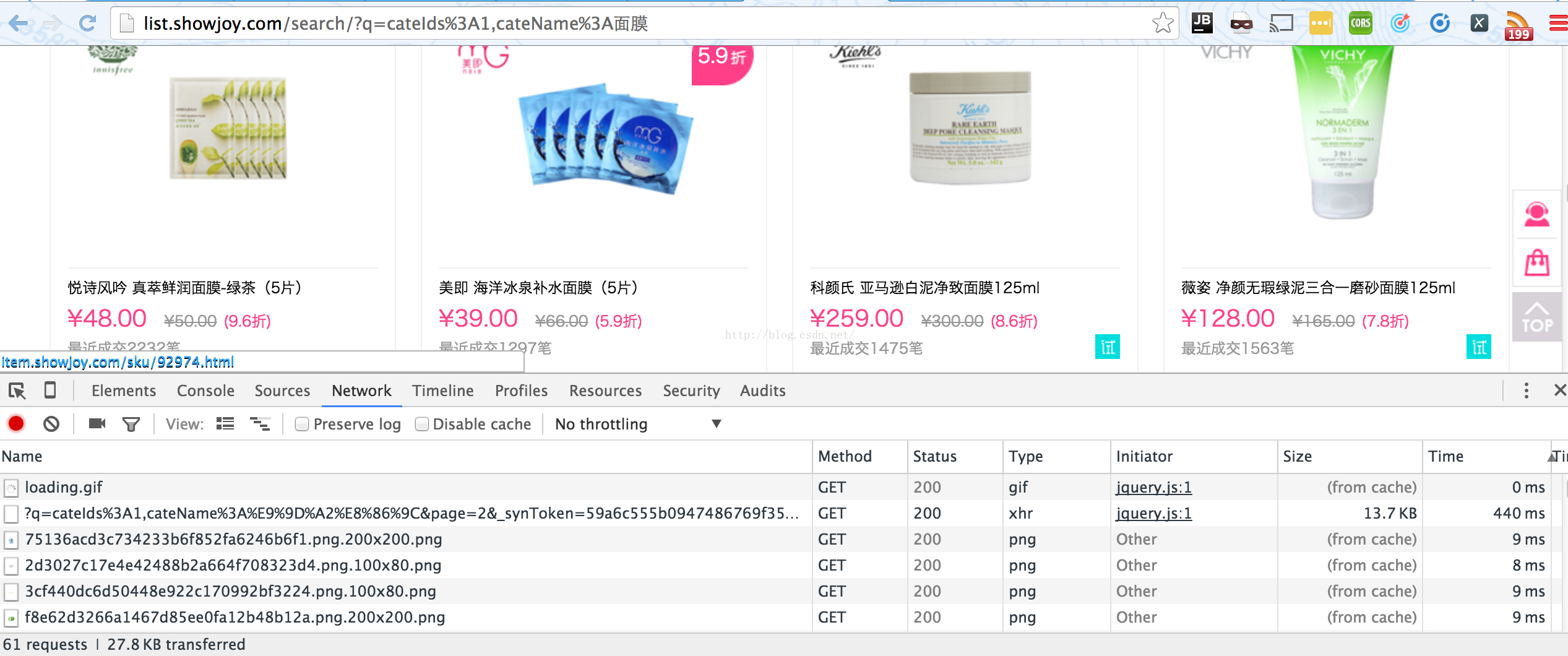Open the 薇姿 净颜无瑕绿泥 product title
This screenshot has width=1568, height=656.
1318,288
